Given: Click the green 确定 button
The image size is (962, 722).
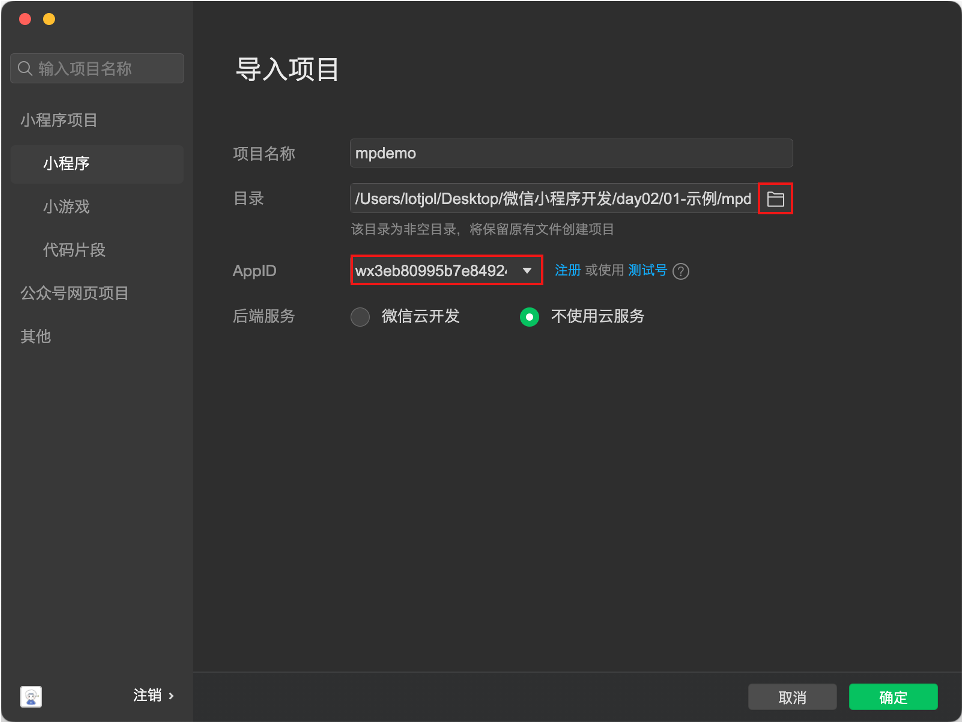Looking at the screenshot, I should coord(893,697).
